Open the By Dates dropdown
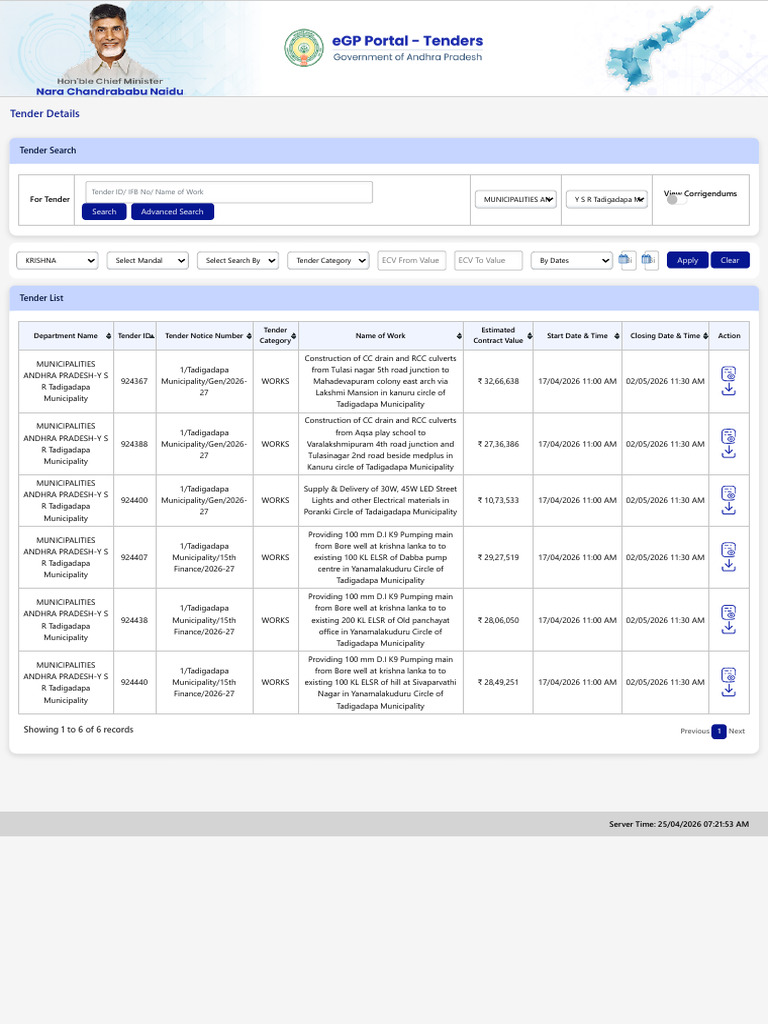 pos(571,261)
